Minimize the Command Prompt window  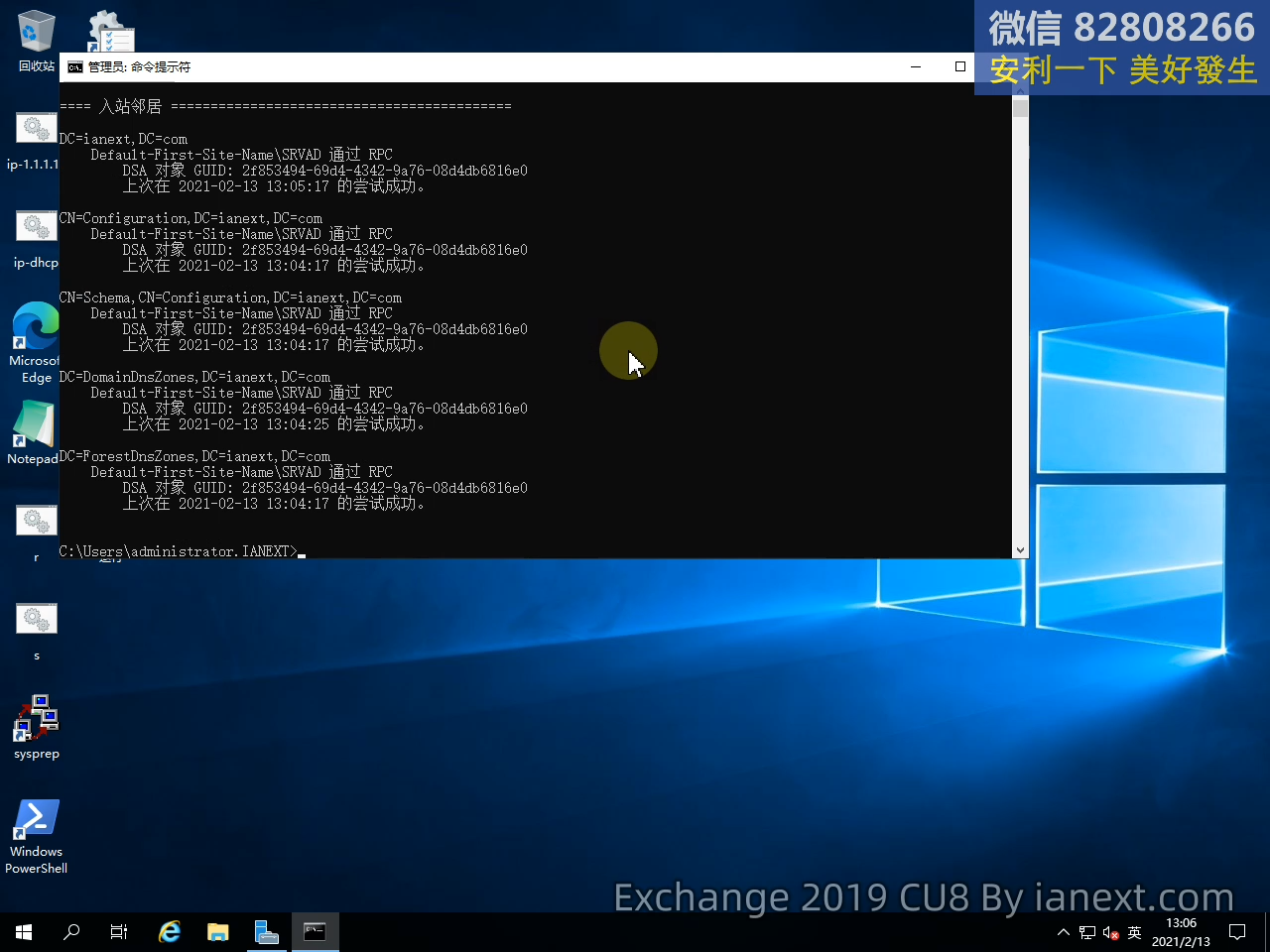point(916,66)
